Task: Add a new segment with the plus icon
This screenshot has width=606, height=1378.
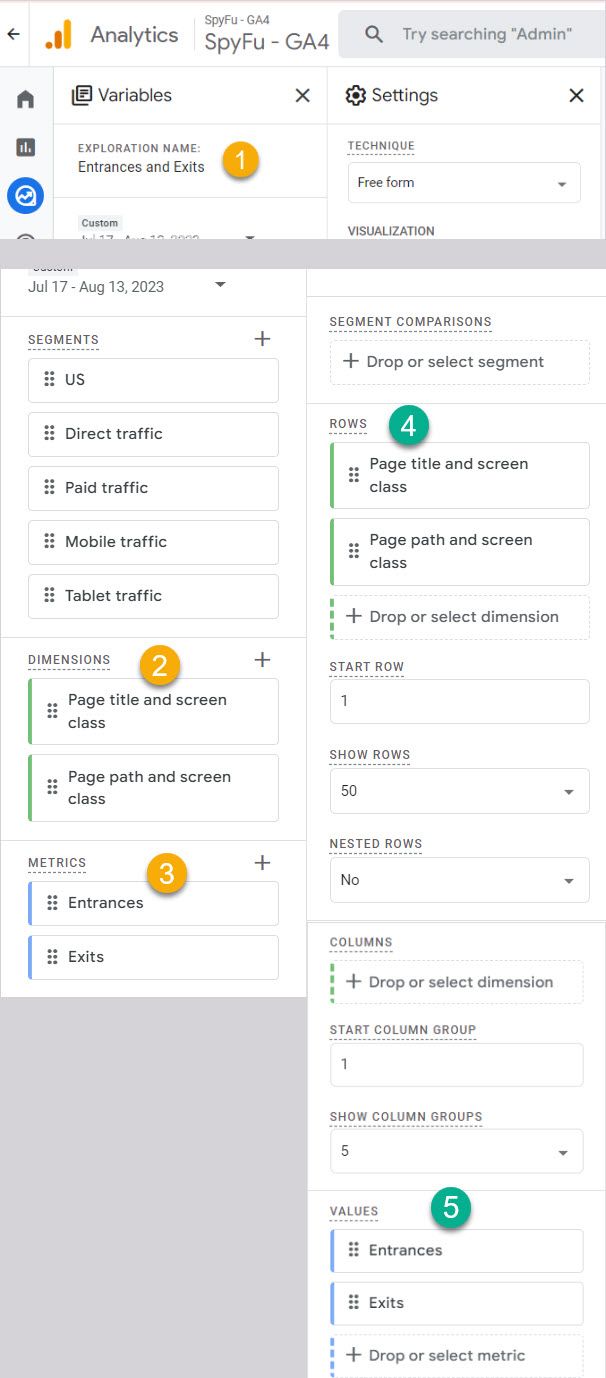Action: pyautogui.click(x=262, y=339)
